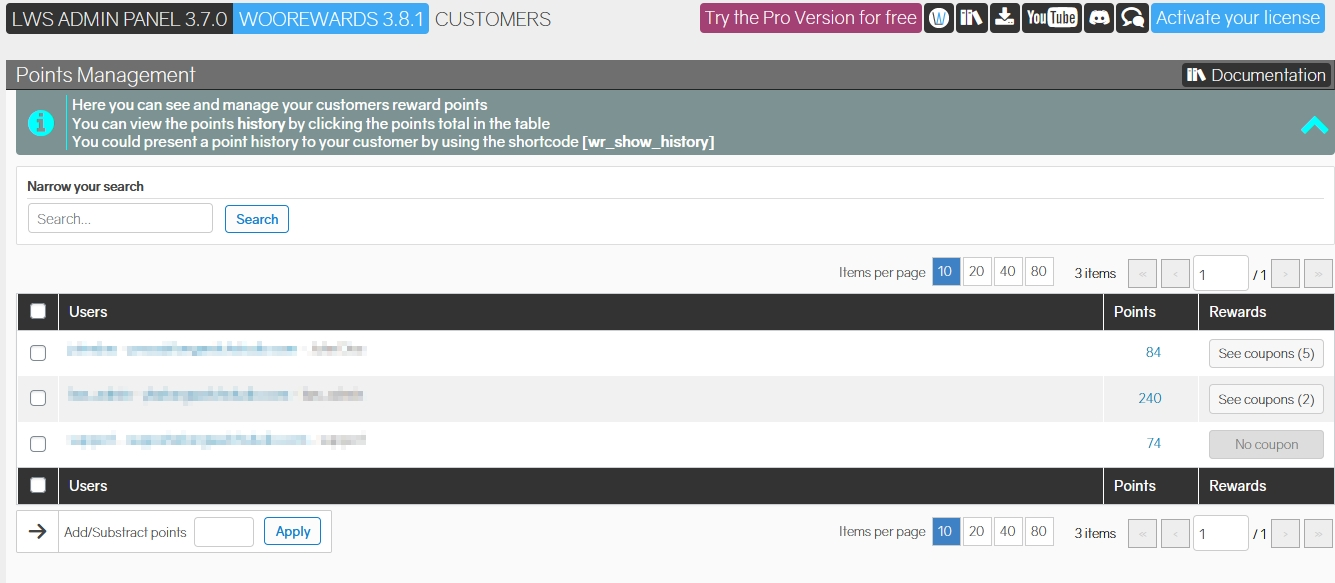This screenshot has width=1335, height=583.
Task: View points history for 240 points
Action: tap(1150, 398)
